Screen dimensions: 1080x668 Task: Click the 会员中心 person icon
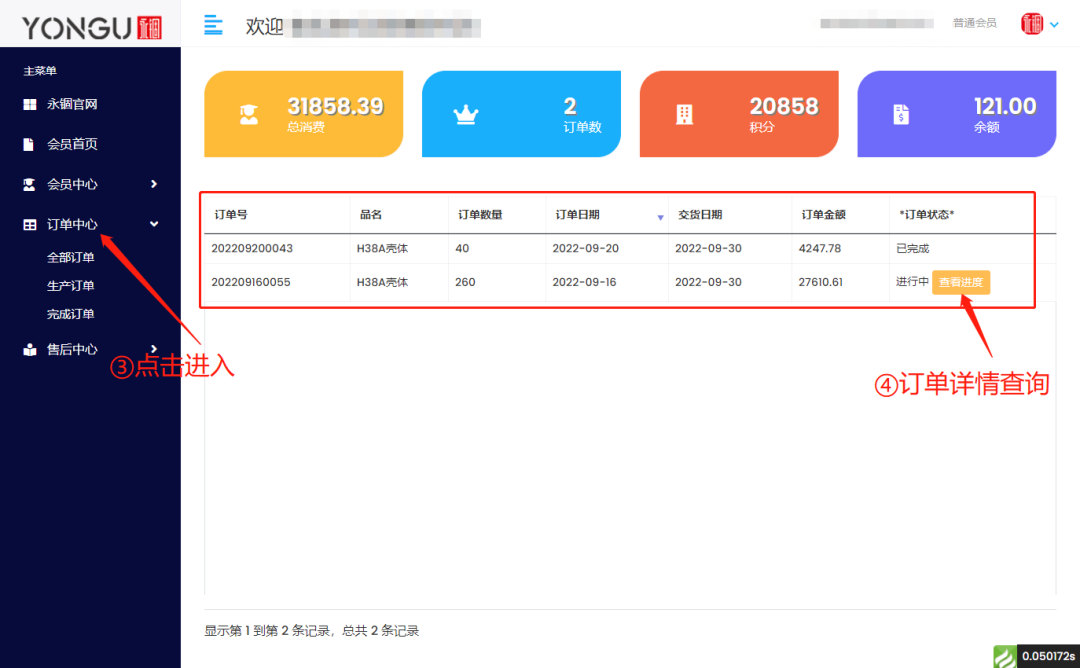tap(31, 184)
